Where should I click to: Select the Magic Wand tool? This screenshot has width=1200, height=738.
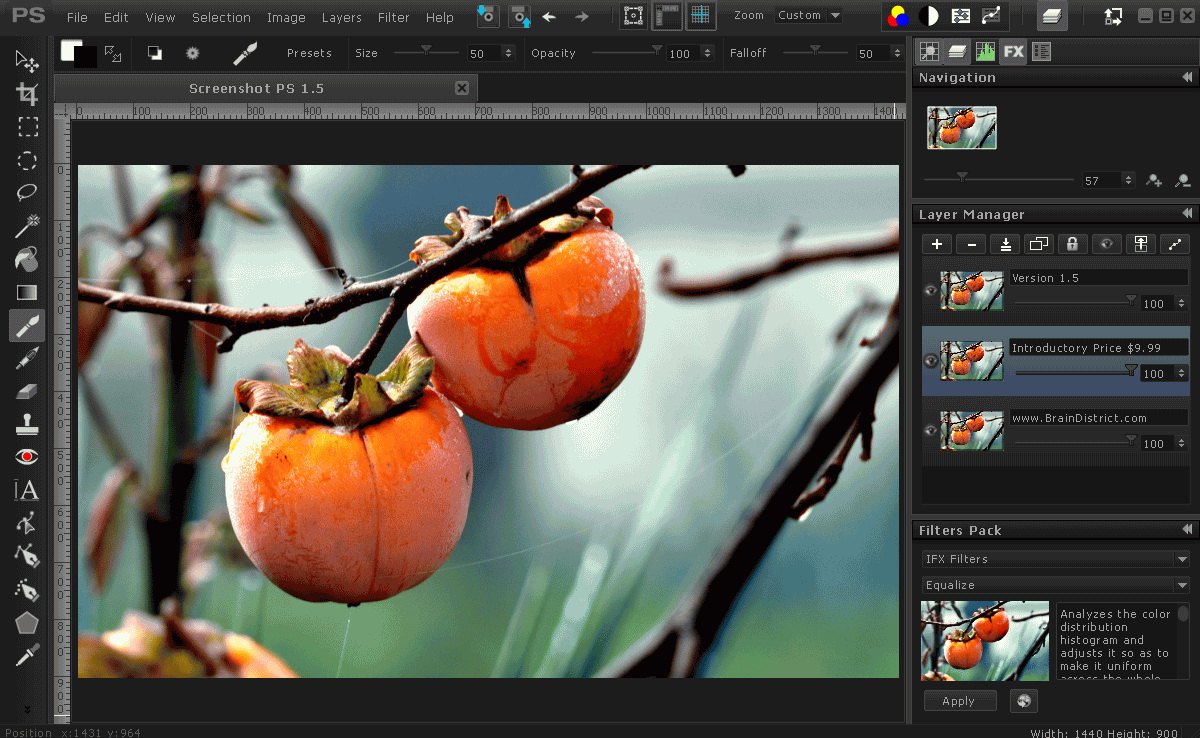click(27, 225)
